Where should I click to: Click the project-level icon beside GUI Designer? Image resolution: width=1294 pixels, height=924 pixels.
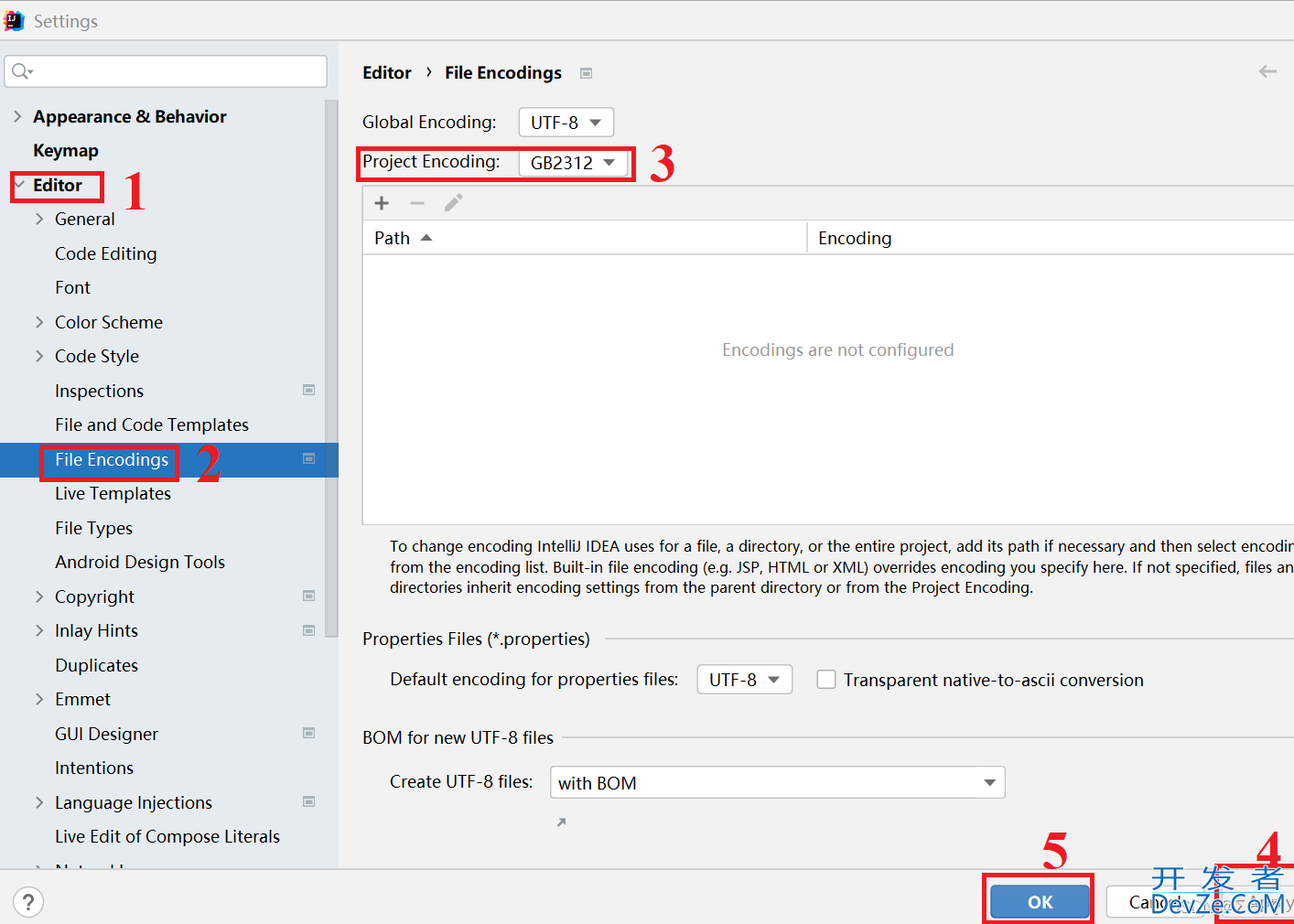(309, 734)
